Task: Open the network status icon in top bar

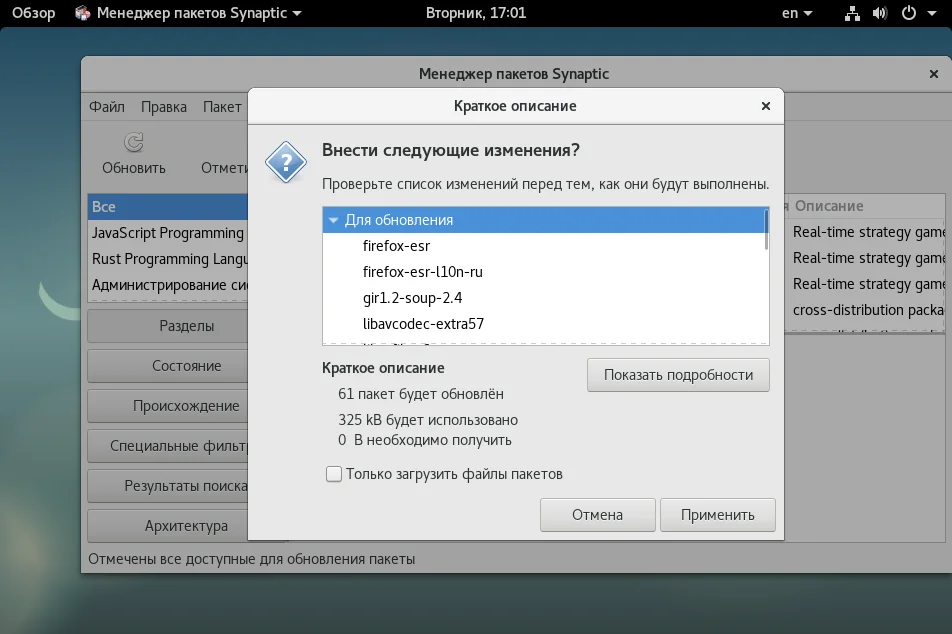Action: click(852, 13)
